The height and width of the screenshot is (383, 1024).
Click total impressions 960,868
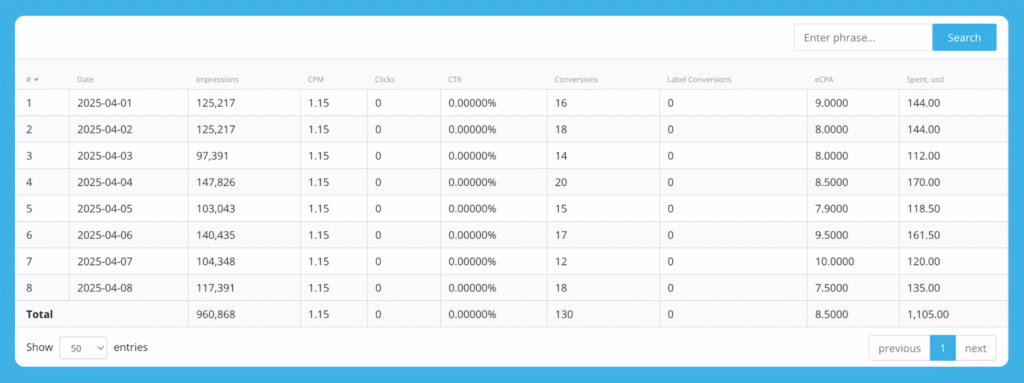(216, 314)
